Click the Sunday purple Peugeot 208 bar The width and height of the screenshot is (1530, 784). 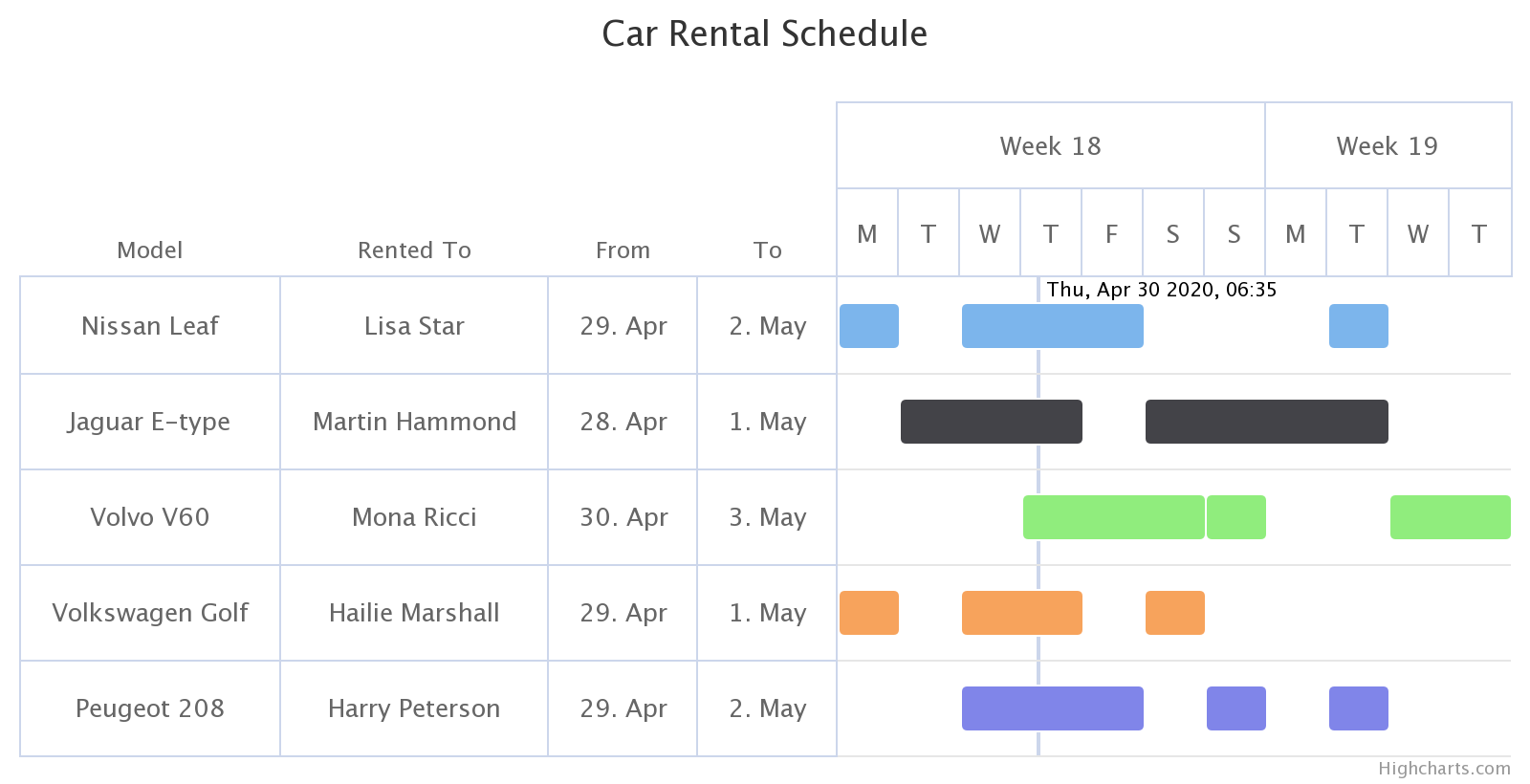(1235, 708)
